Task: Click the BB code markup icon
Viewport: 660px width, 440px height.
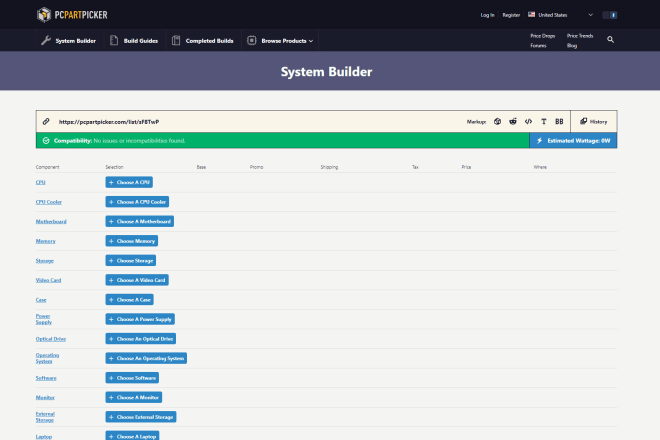Action: (559, 122)
